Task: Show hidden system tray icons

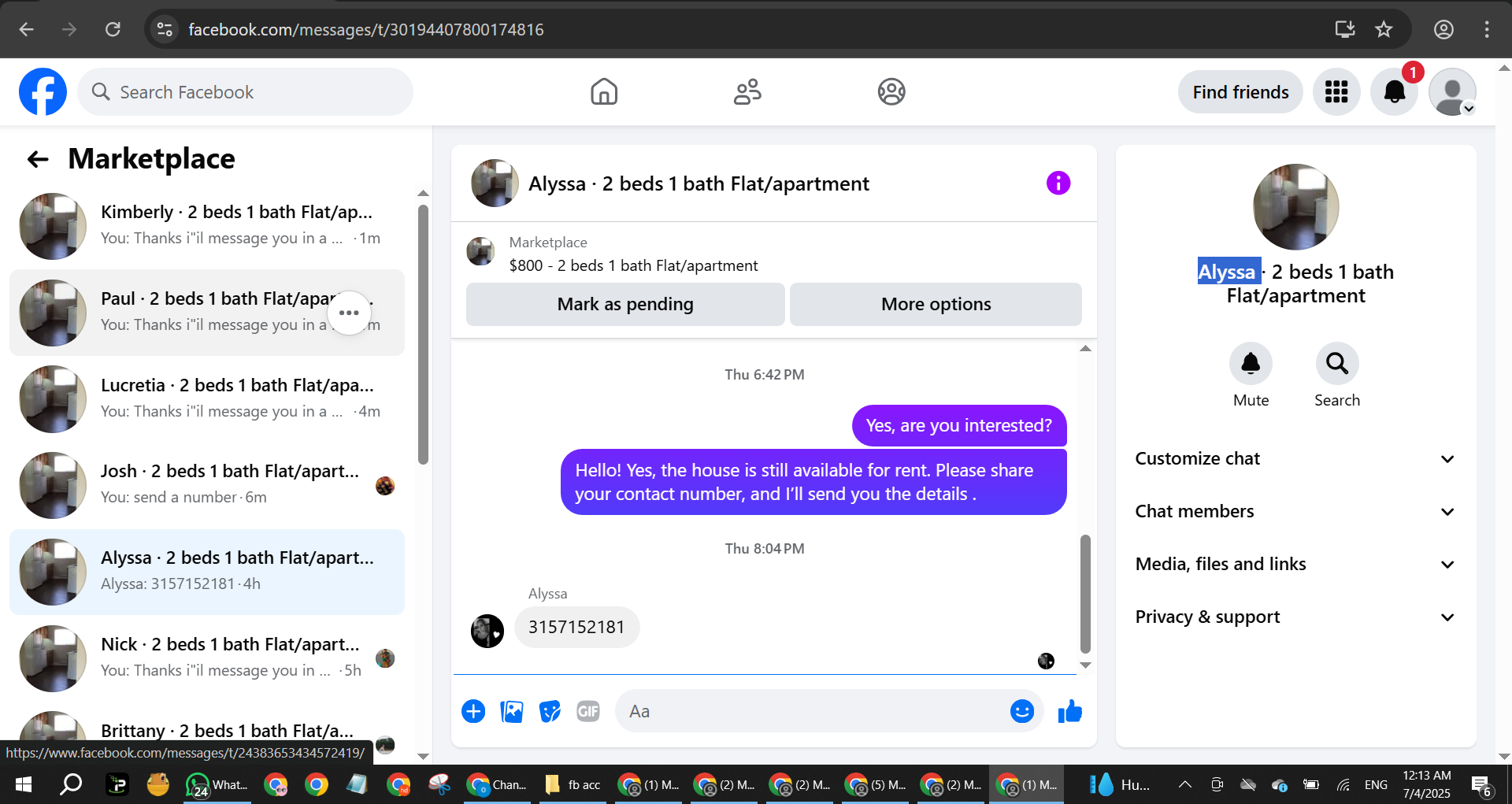Action: tap(1185, 784)
